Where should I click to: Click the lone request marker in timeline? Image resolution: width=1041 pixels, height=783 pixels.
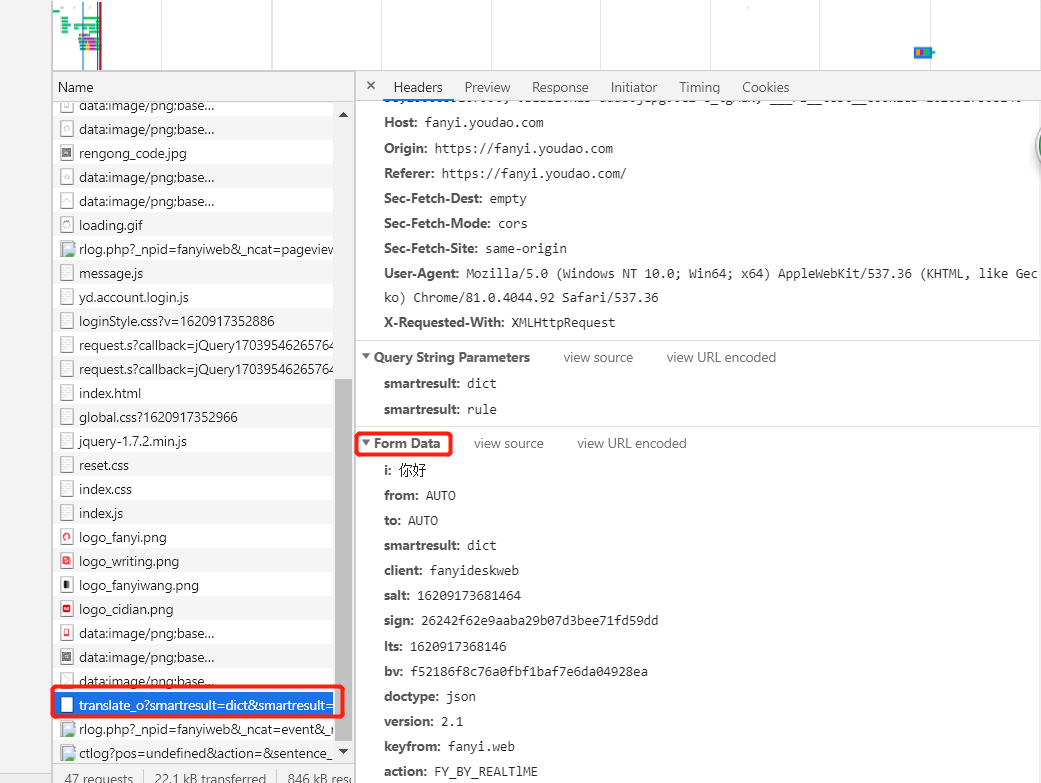(x=924, y=52)
